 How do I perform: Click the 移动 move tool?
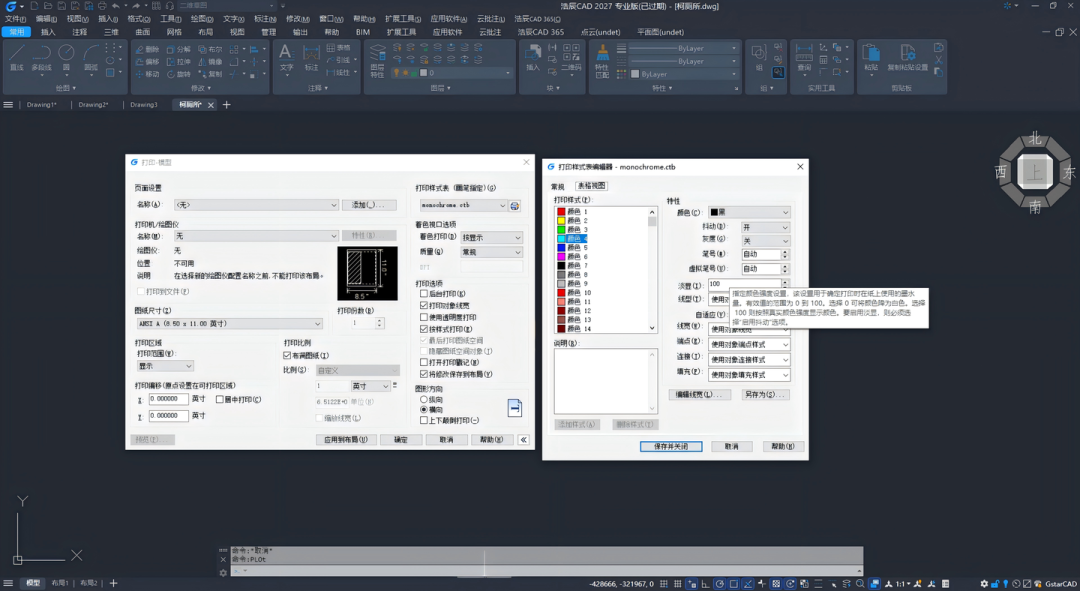[x=147, y=74]
